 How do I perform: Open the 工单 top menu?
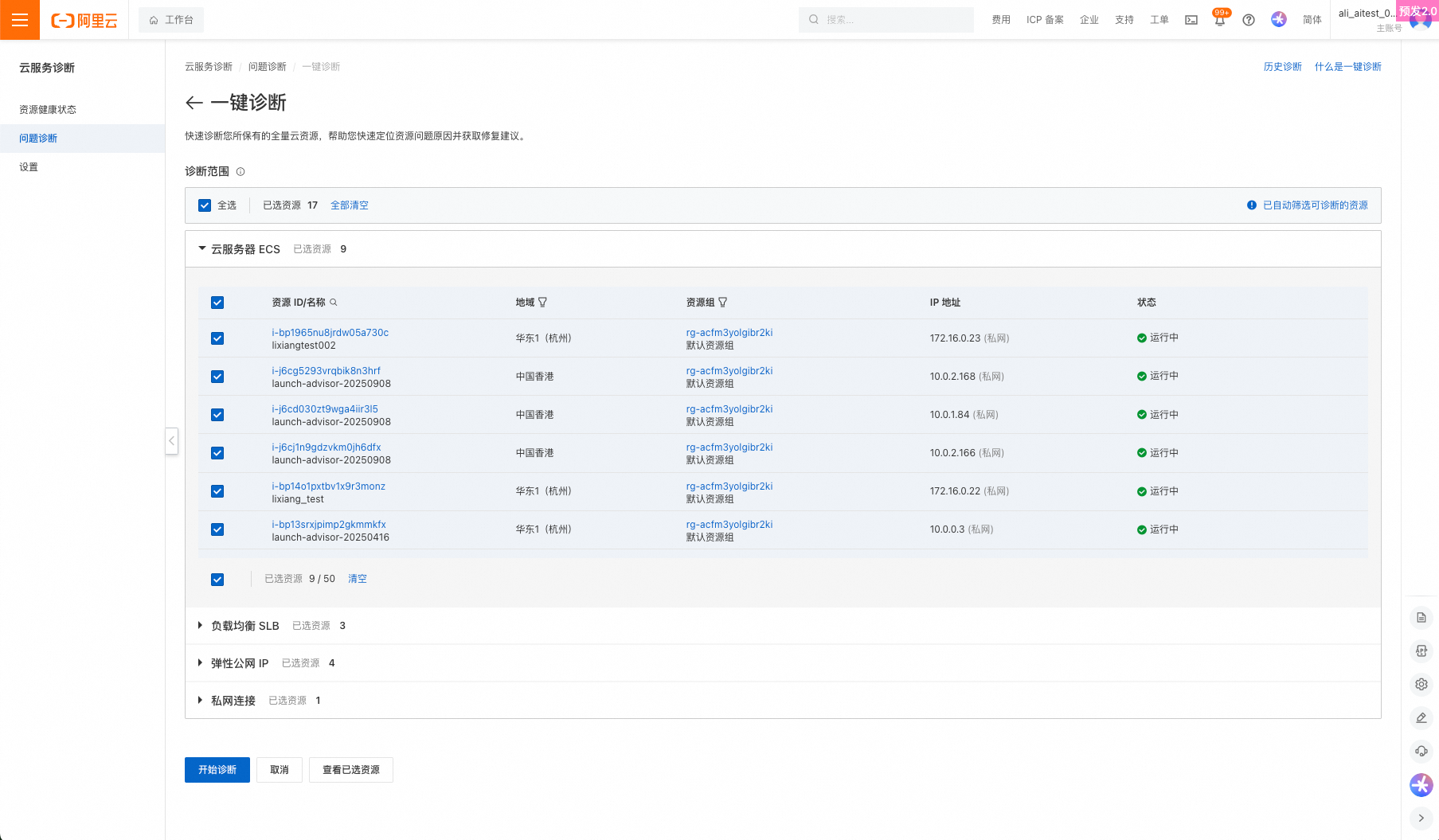pyautogui.click(x=1159, y=20)
